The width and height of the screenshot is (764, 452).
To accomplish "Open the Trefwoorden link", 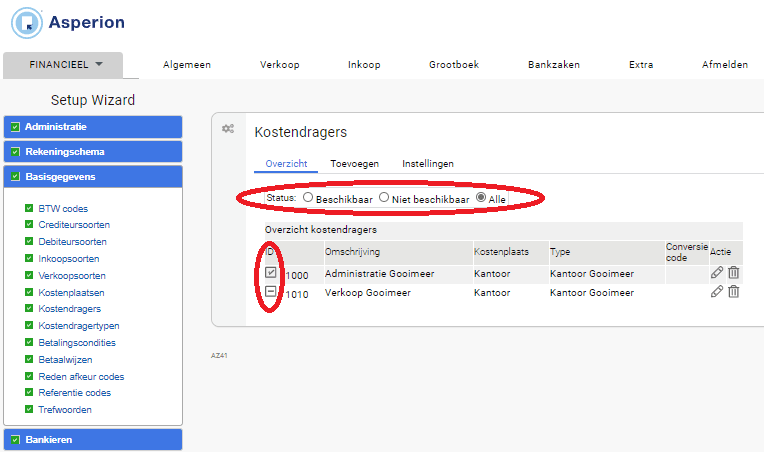I will coord(65,410).
